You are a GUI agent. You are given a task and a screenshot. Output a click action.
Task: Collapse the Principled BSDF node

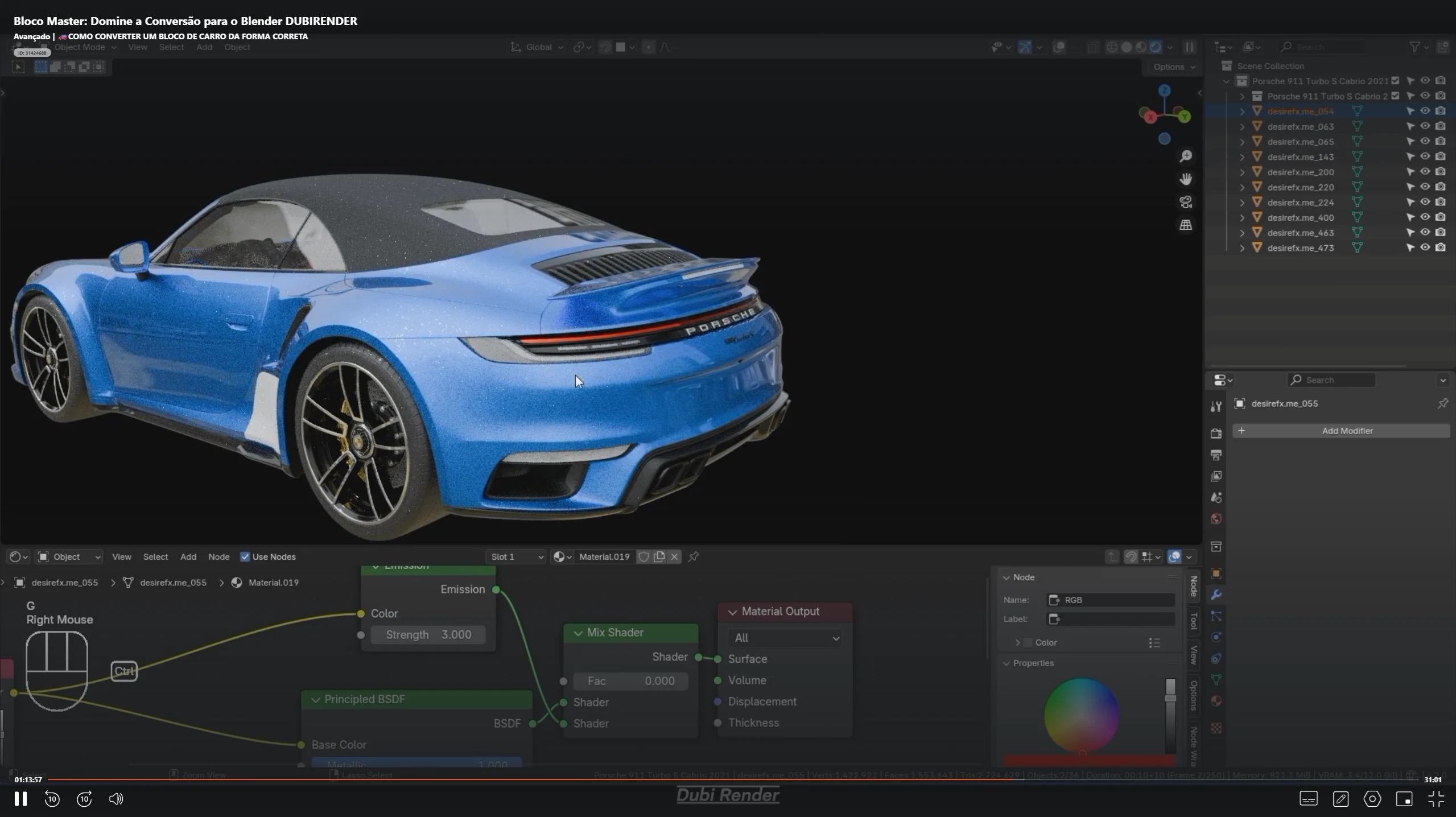316,700
